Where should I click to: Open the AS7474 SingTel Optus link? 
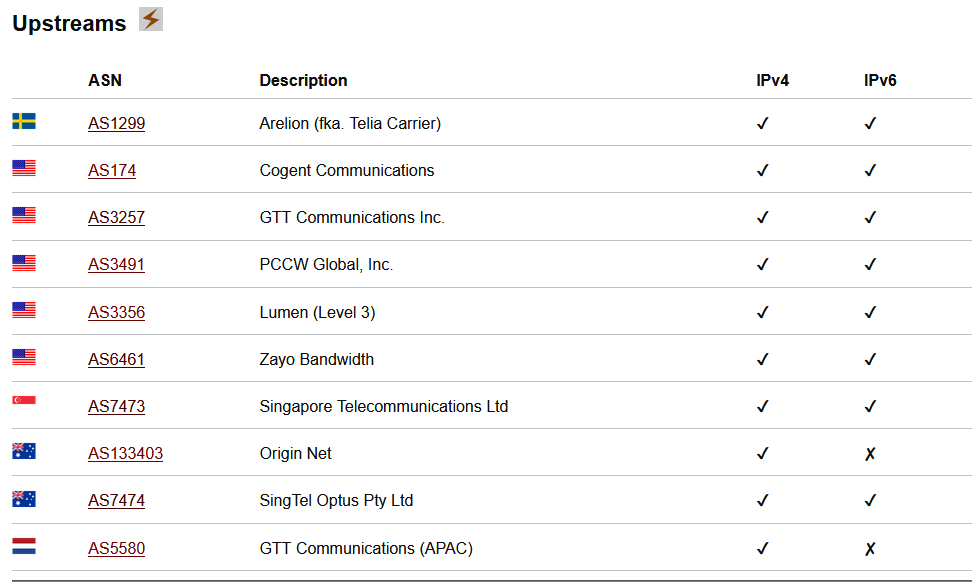coord(117,501)
